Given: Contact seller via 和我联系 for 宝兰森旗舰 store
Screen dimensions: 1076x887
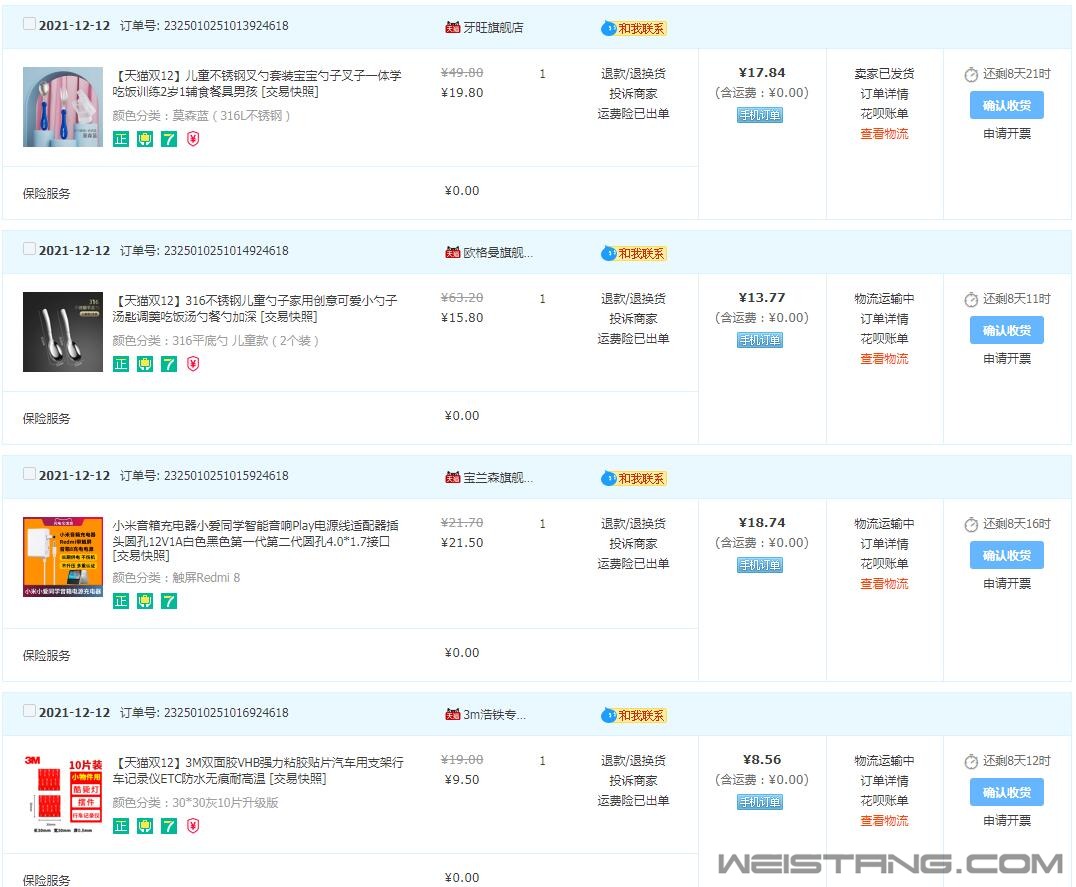Looking at the screenshot, I should (634, 478).
